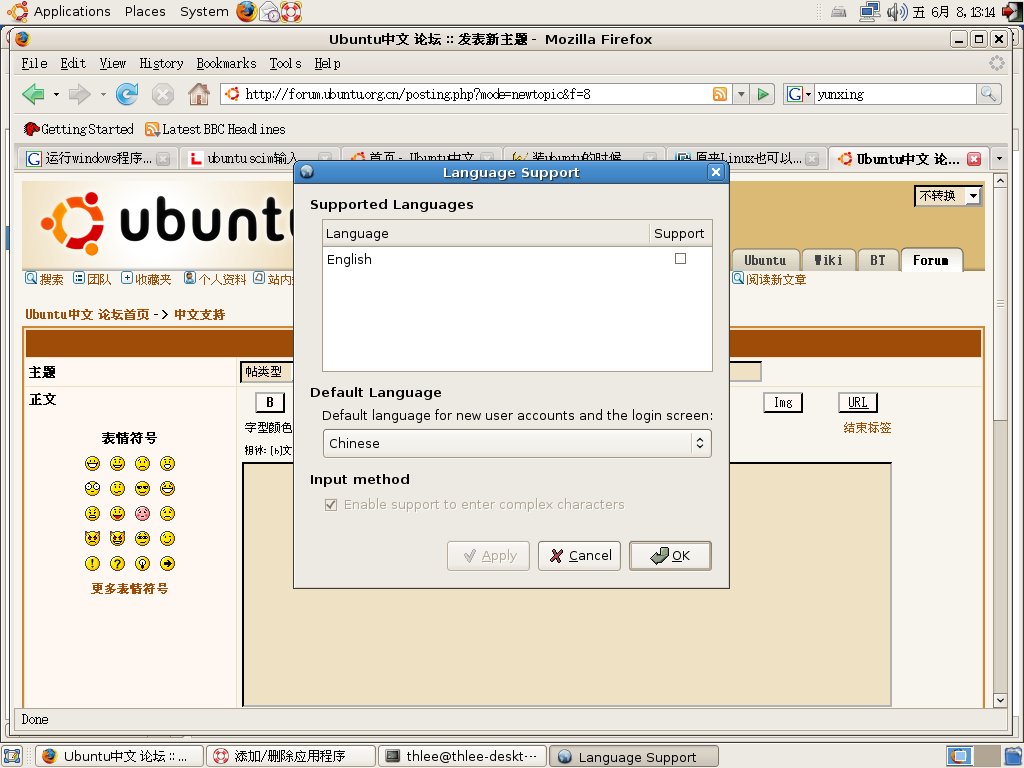Screen dimensions: 1024x768
Task: Click OK in Language Support dialog
Action: (x=670, y=556)
